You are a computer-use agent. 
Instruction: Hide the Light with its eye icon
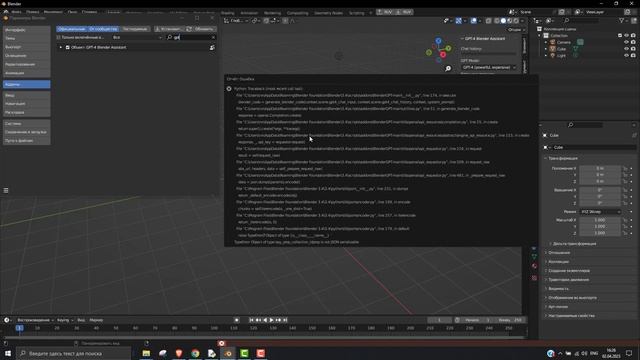point(627,56)
